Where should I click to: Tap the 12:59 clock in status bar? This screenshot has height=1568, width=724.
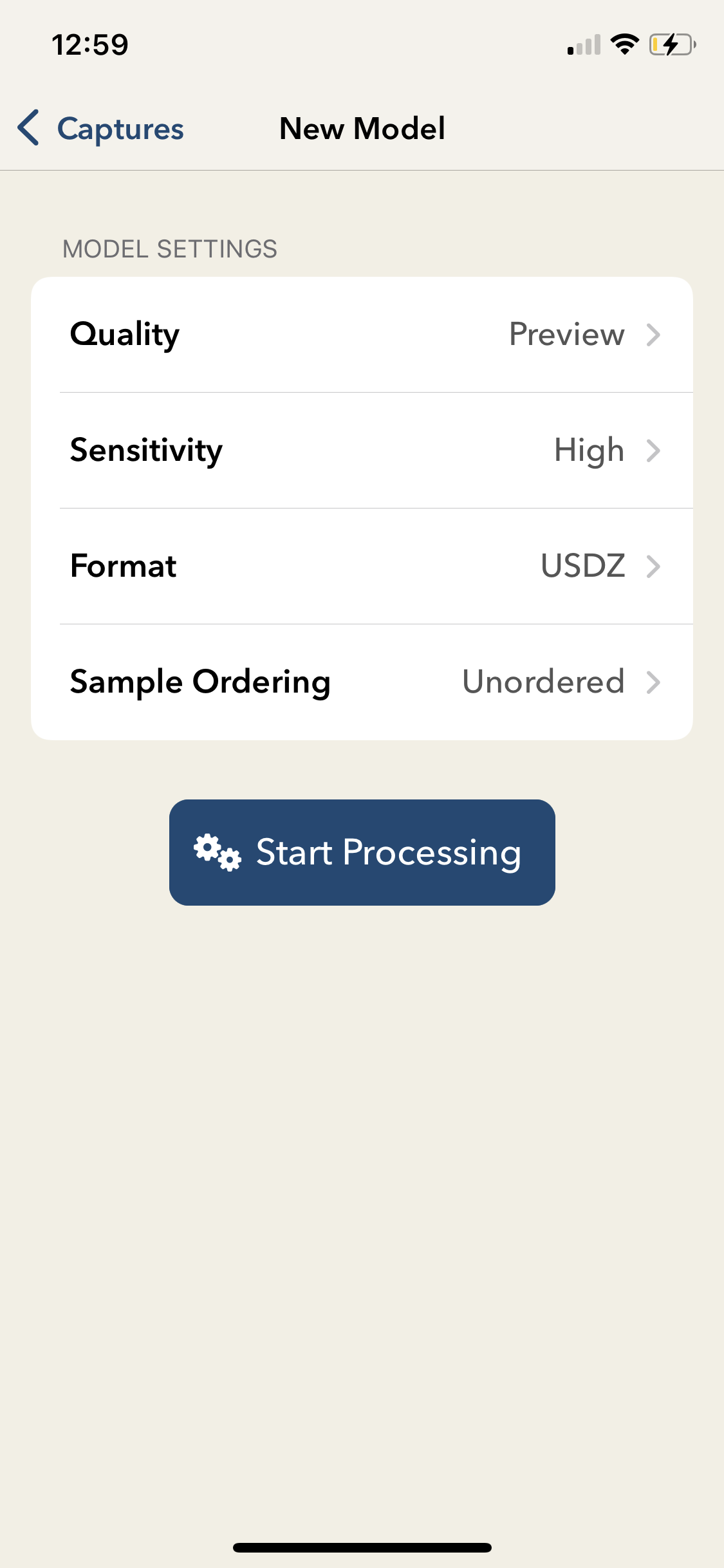tap(90, 45)
